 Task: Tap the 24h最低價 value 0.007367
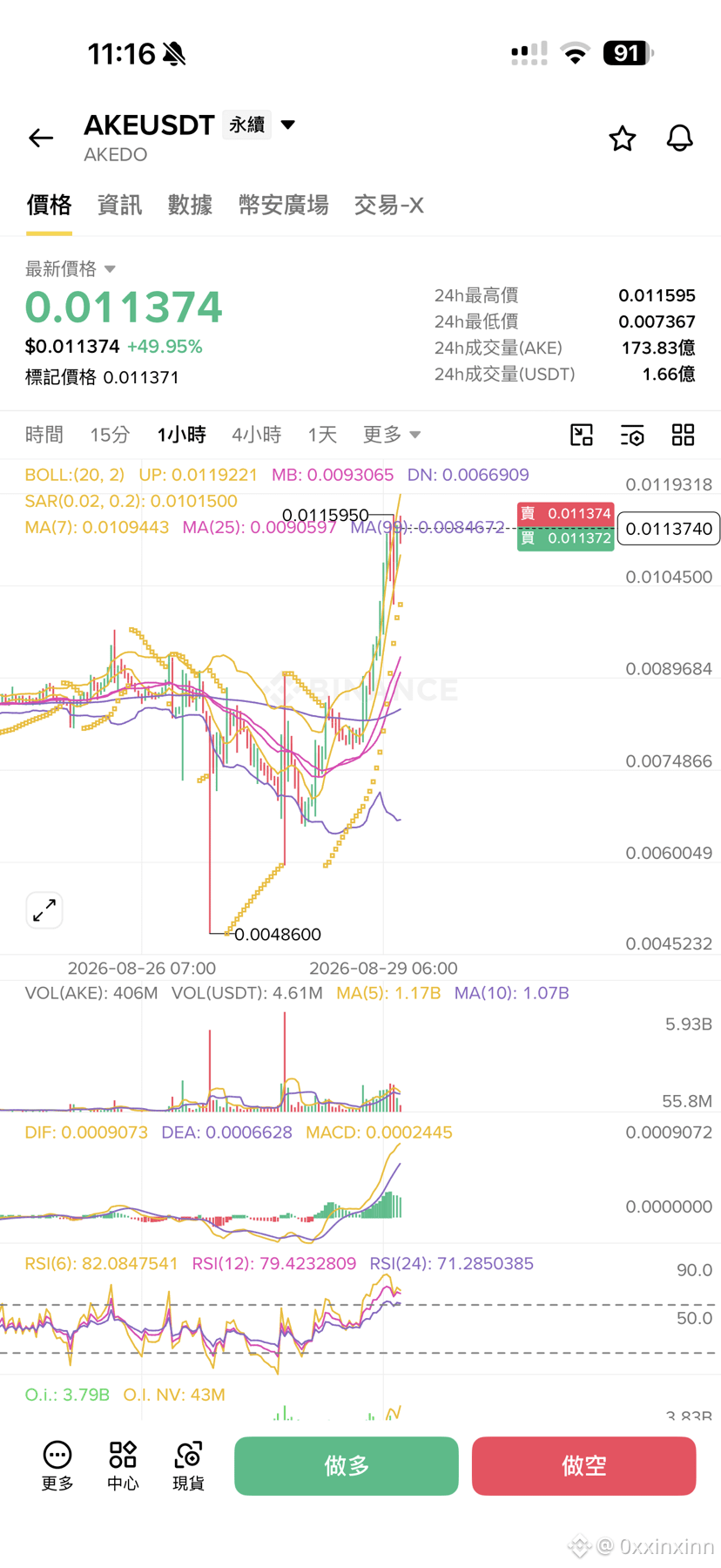click(x=657, y=321)
